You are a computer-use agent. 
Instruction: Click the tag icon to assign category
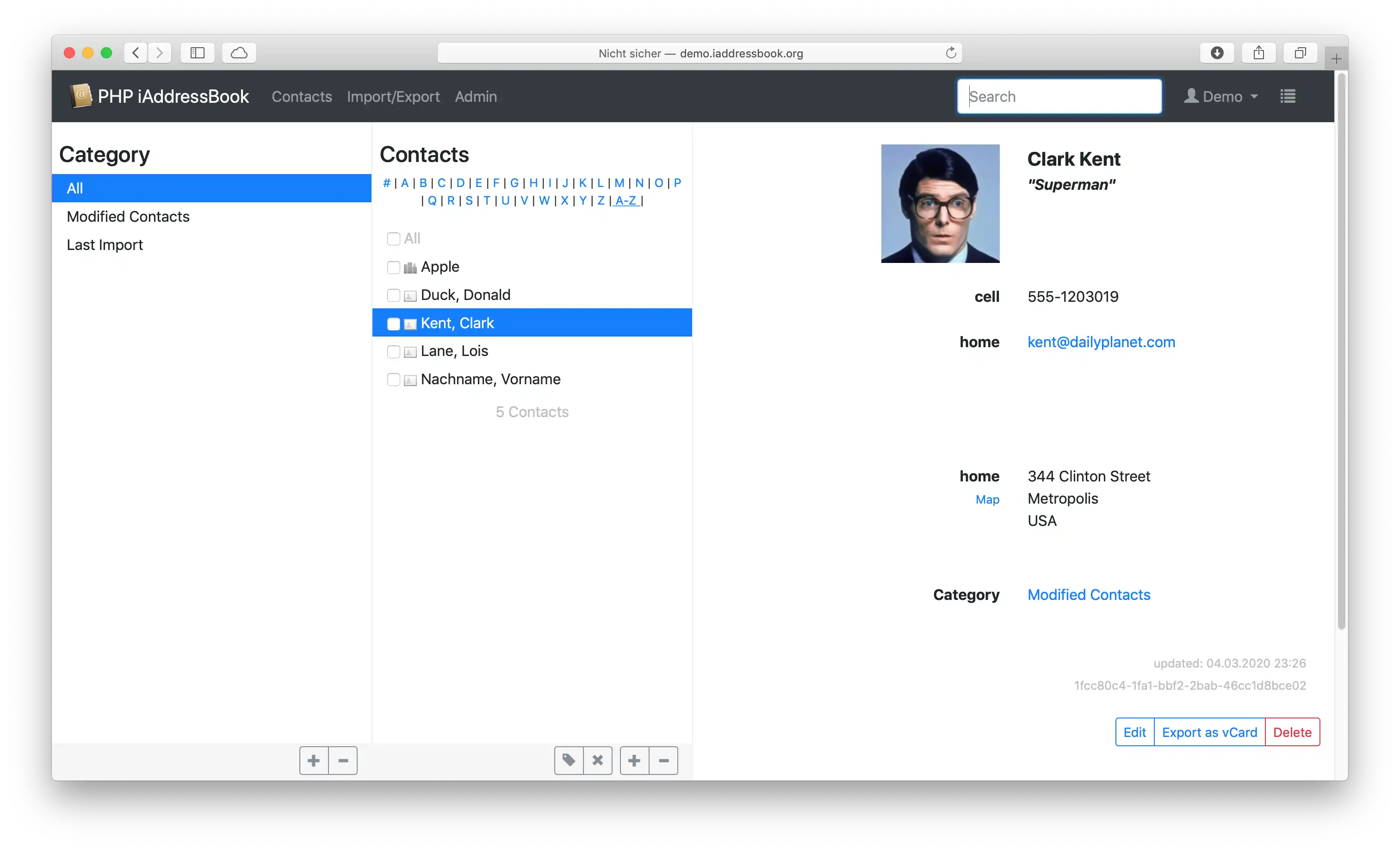tap(569, 760)
